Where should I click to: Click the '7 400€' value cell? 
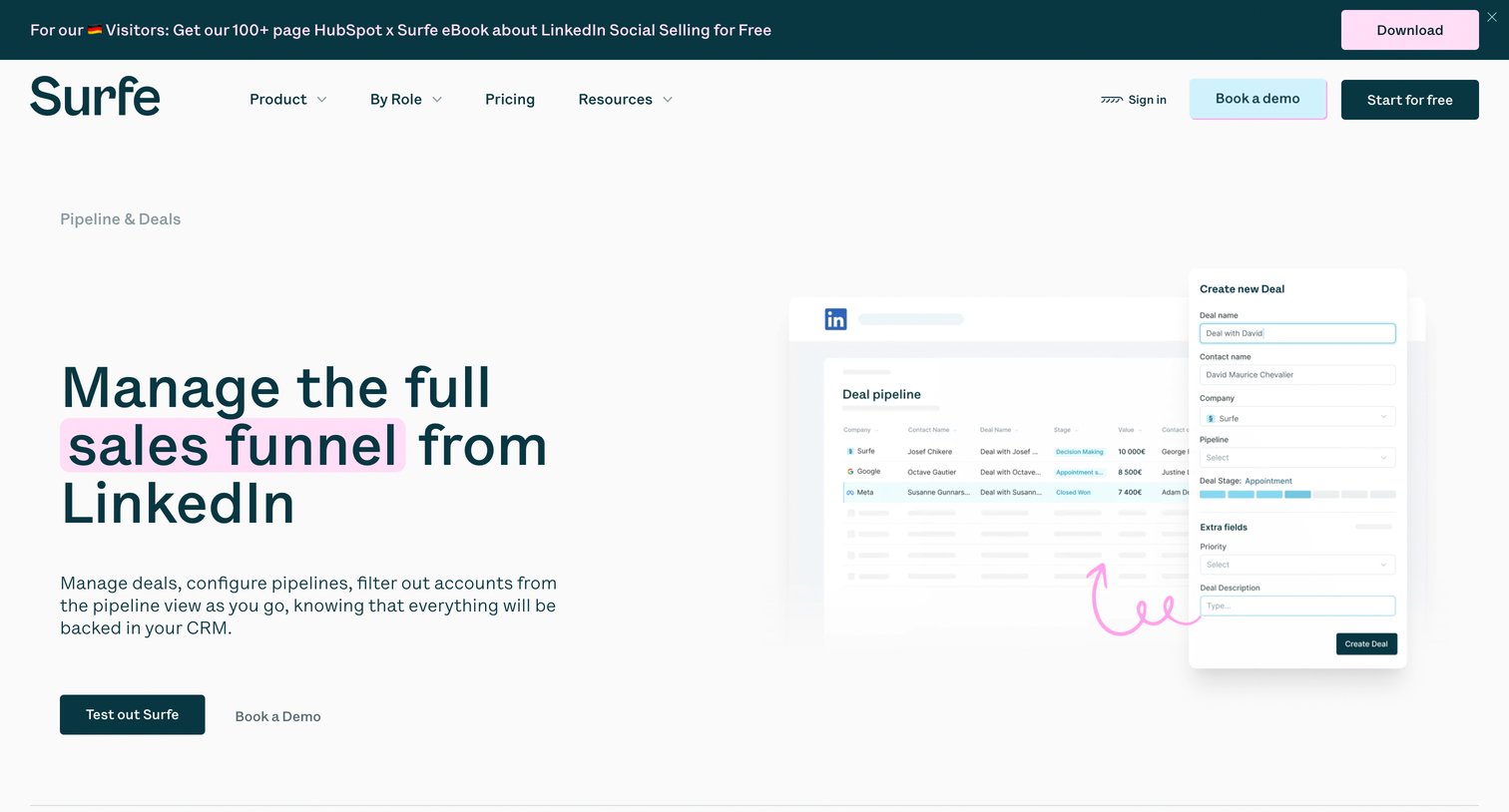pyautogui.click(x=1130, y=493)
